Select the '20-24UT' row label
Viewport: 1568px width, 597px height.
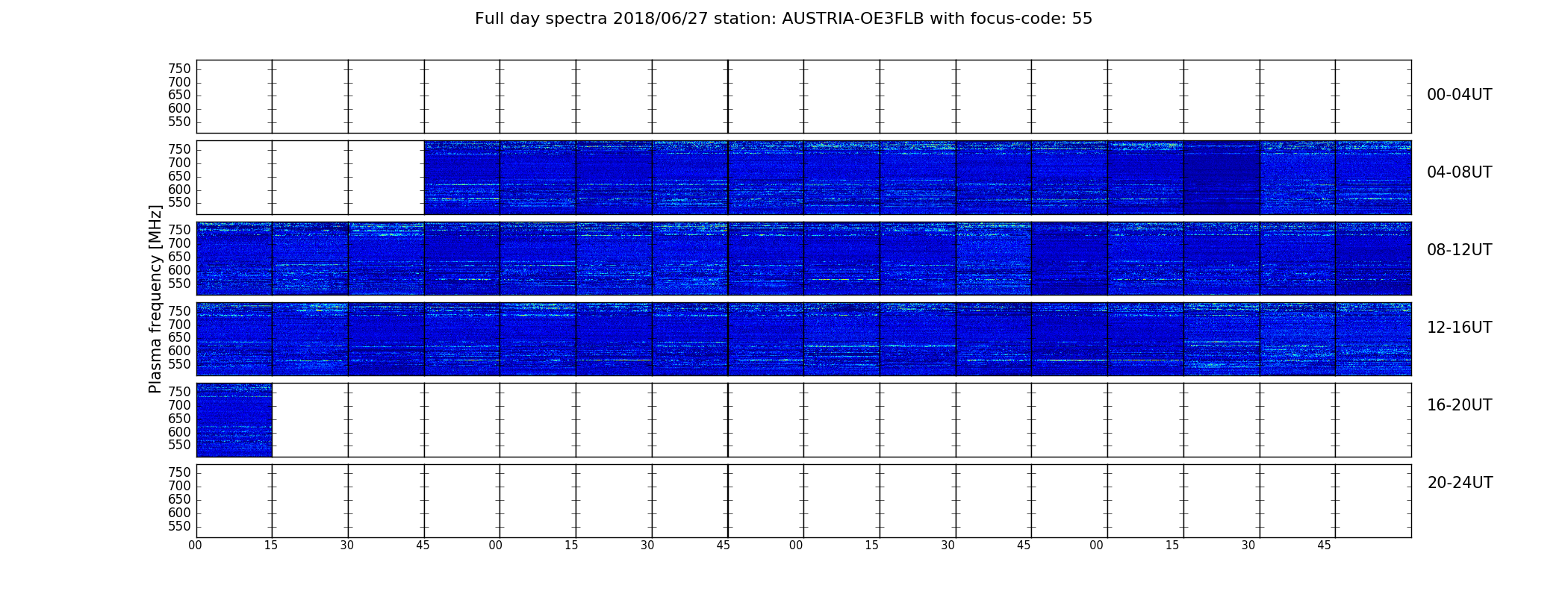coord(1460,483)
